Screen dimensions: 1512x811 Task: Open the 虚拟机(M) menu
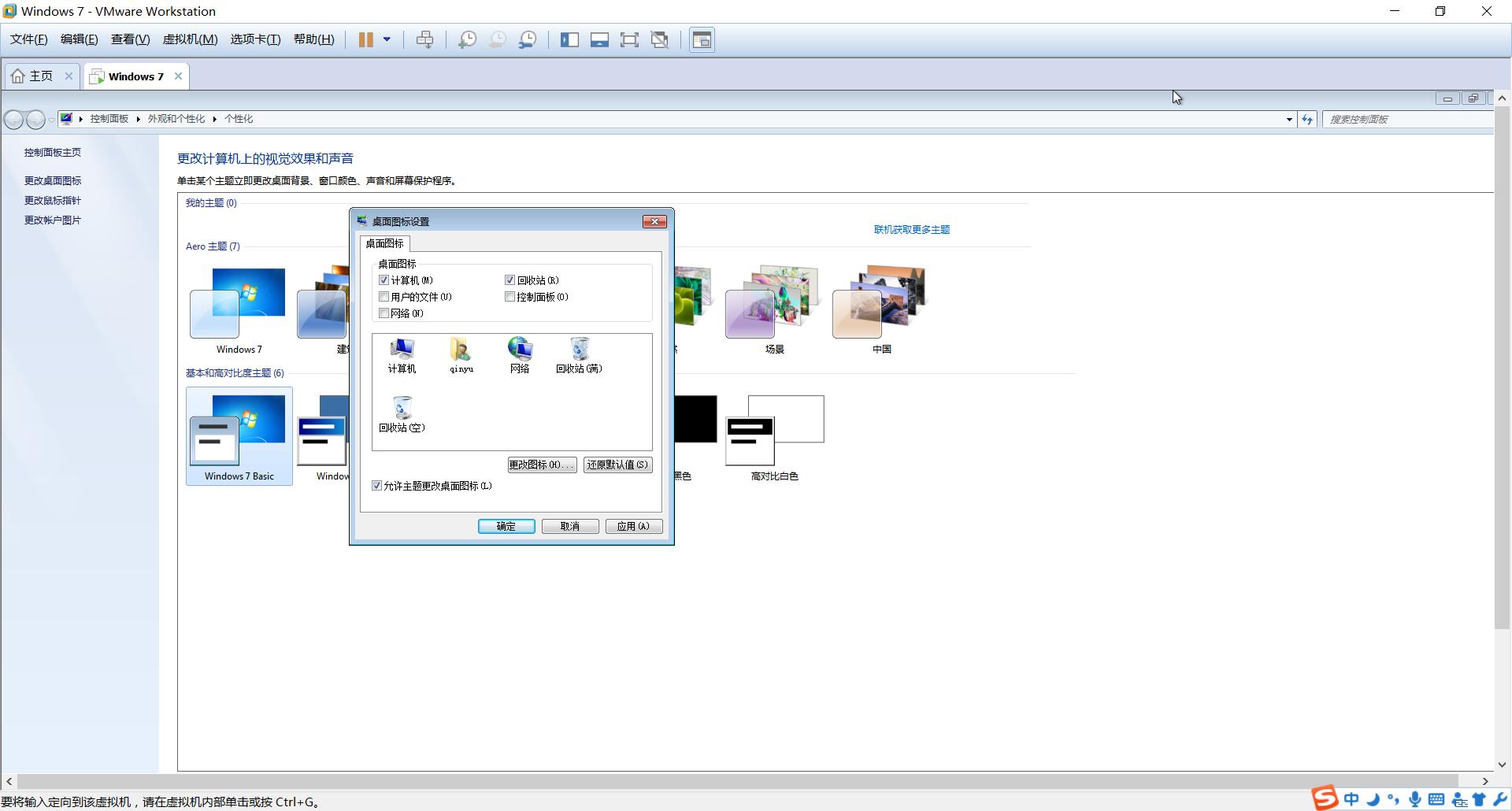click(190, 39)
